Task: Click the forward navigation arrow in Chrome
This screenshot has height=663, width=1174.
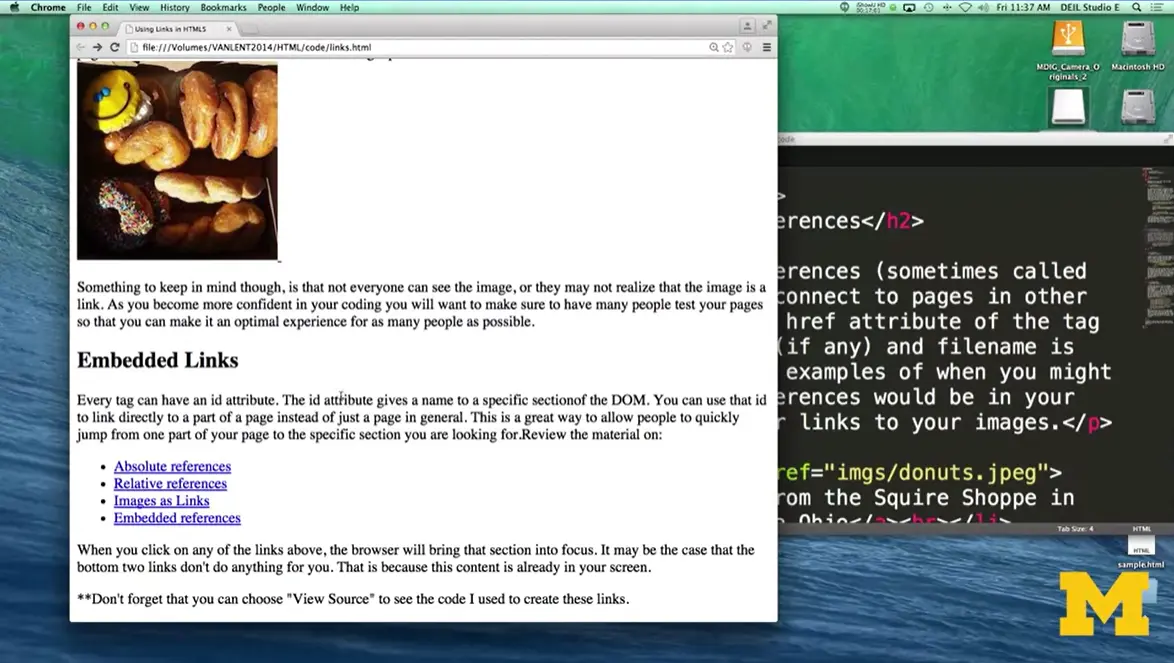Action: pos(99,47)
